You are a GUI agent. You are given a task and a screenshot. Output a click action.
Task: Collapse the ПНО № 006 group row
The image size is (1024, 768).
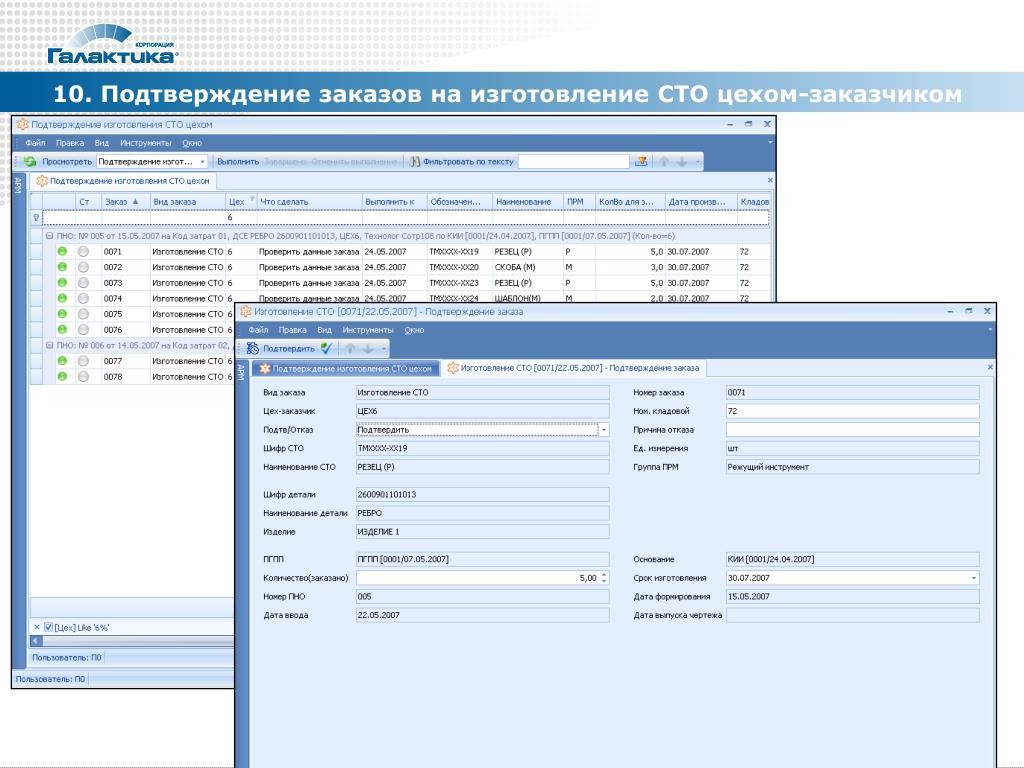[49, 345]
